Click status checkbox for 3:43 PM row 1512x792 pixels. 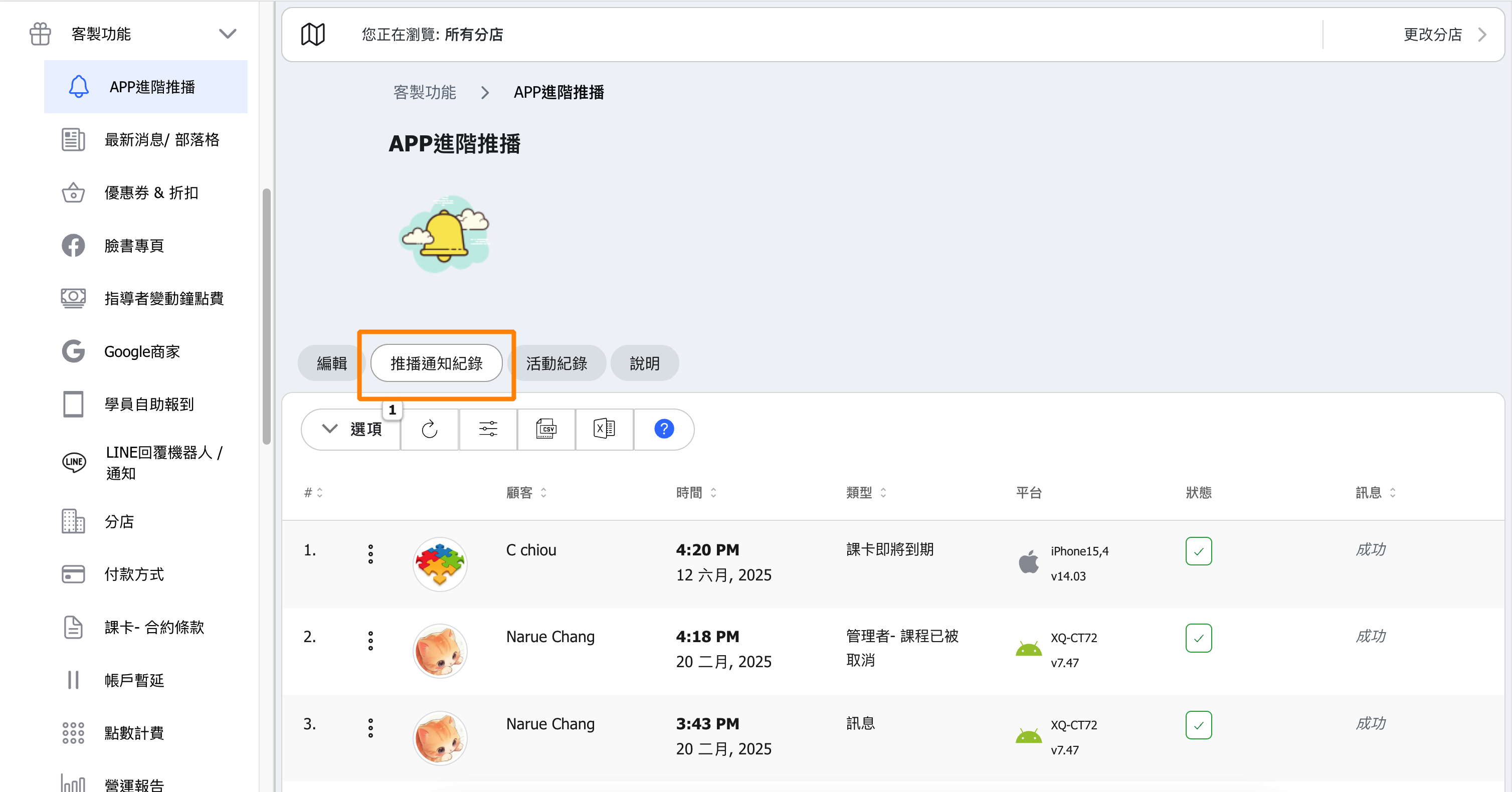tap(1198, 725)
